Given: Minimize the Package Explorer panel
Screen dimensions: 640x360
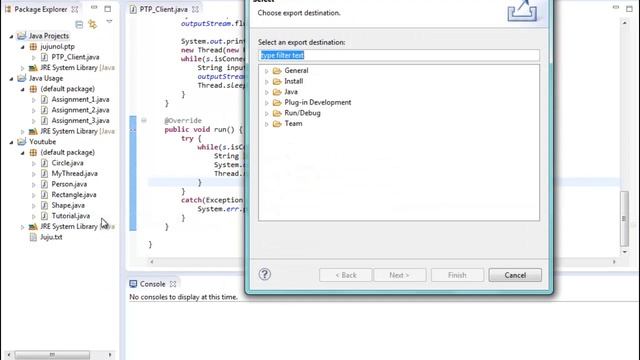Looking at the screenshot, I should 94,8.
